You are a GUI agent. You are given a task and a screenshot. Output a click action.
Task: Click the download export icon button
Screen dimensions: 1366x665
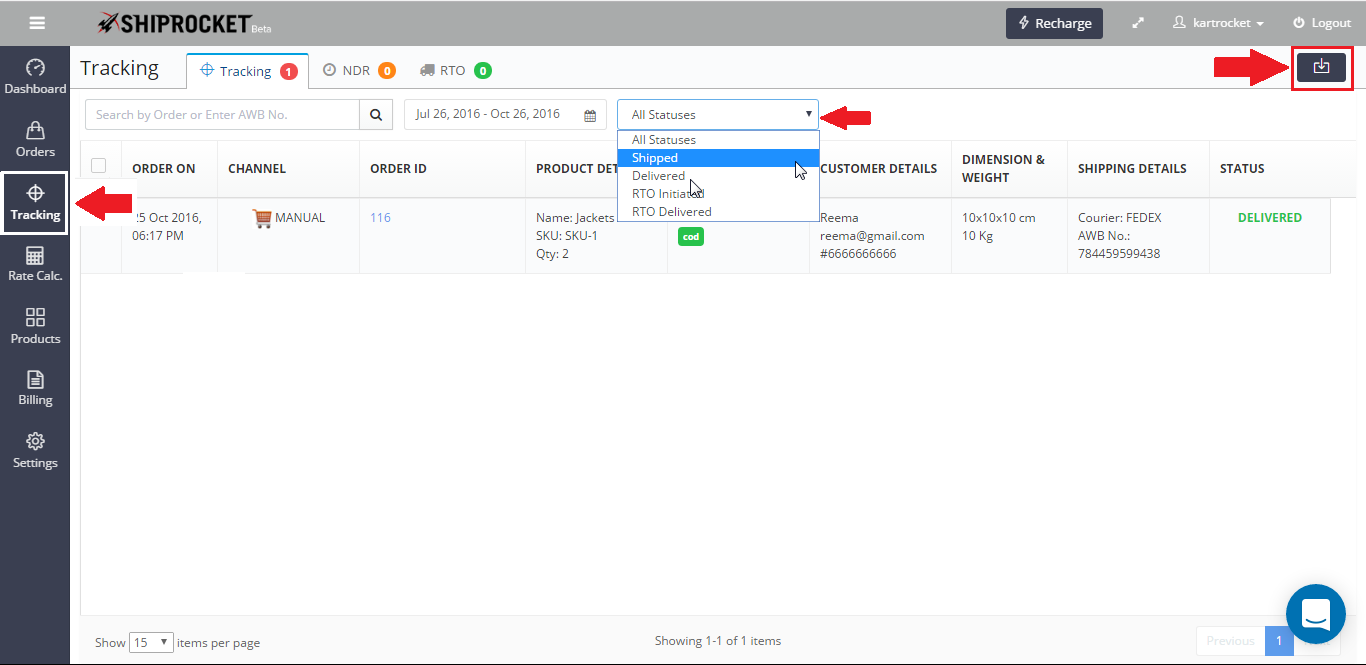pyautogui.click(x=1321, y=67)
